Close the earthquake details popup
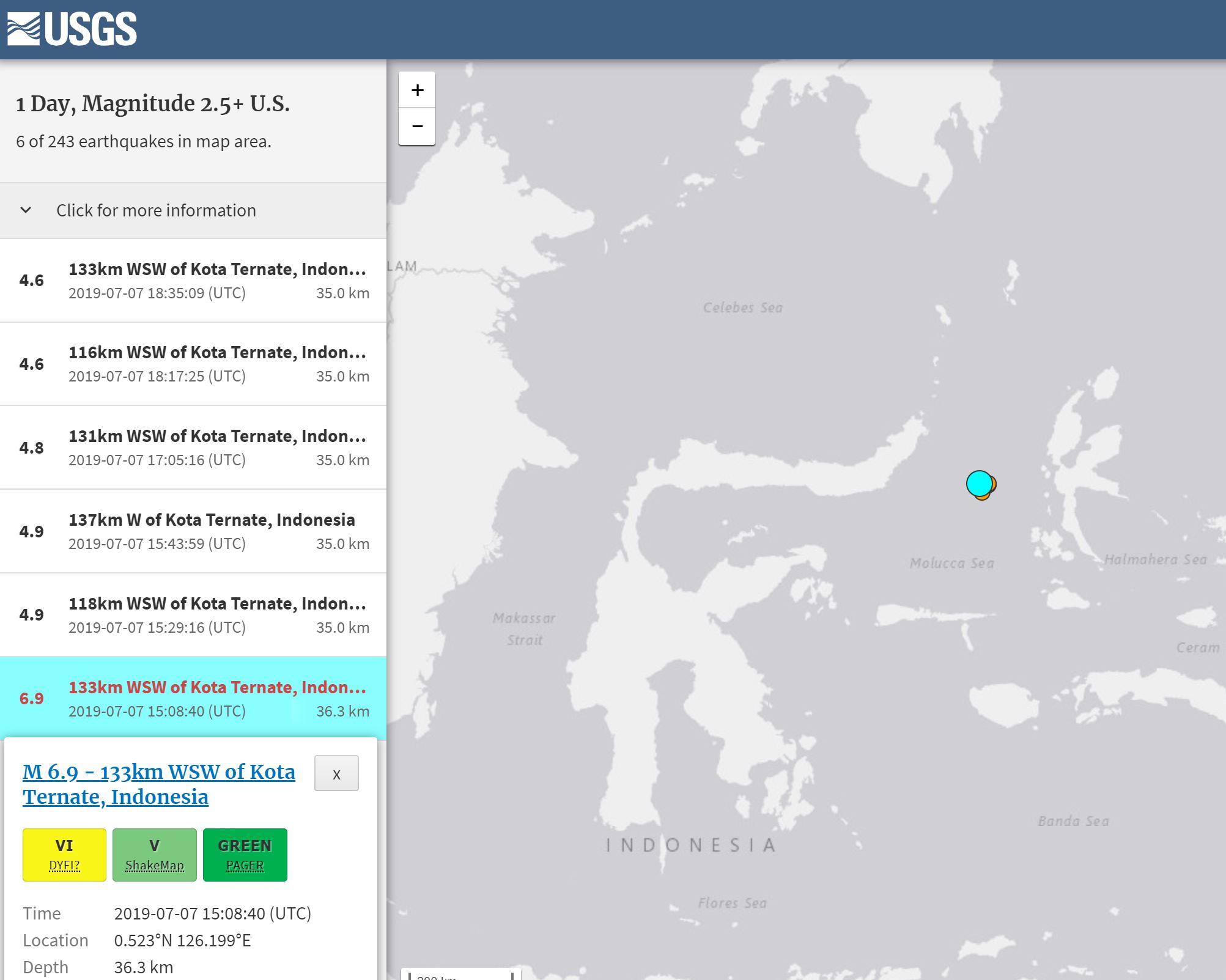1226x980 pixels. pos(336,773)
